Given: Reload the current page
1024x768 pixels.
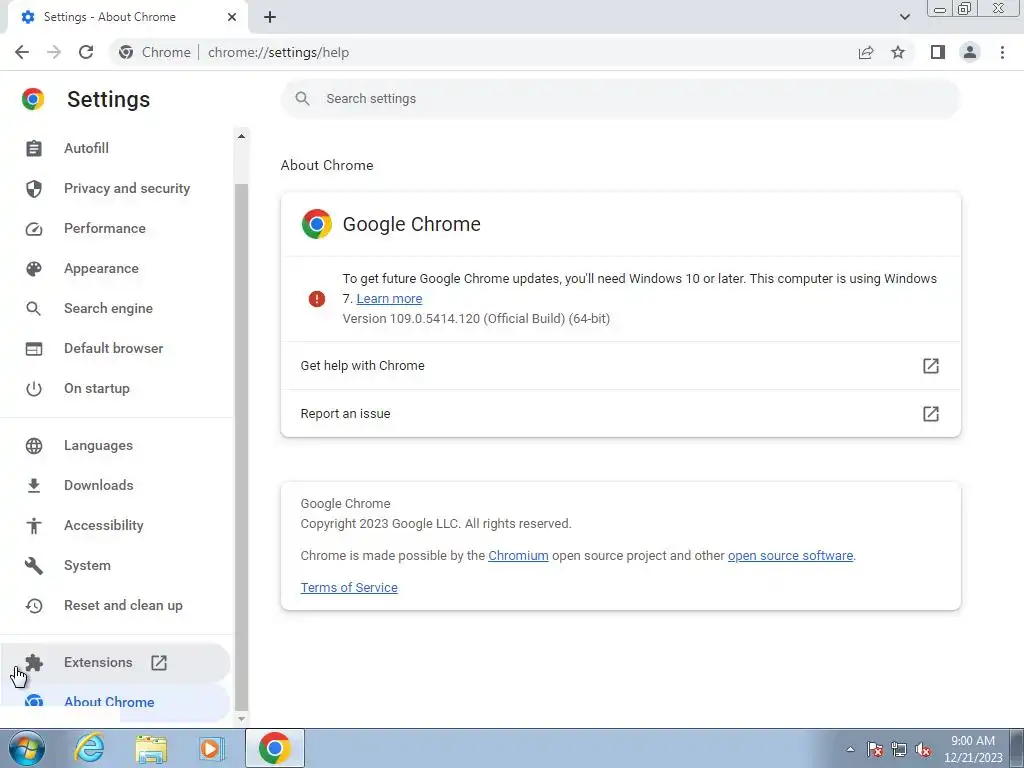Looking at the screenshot, I should [86, 52].
